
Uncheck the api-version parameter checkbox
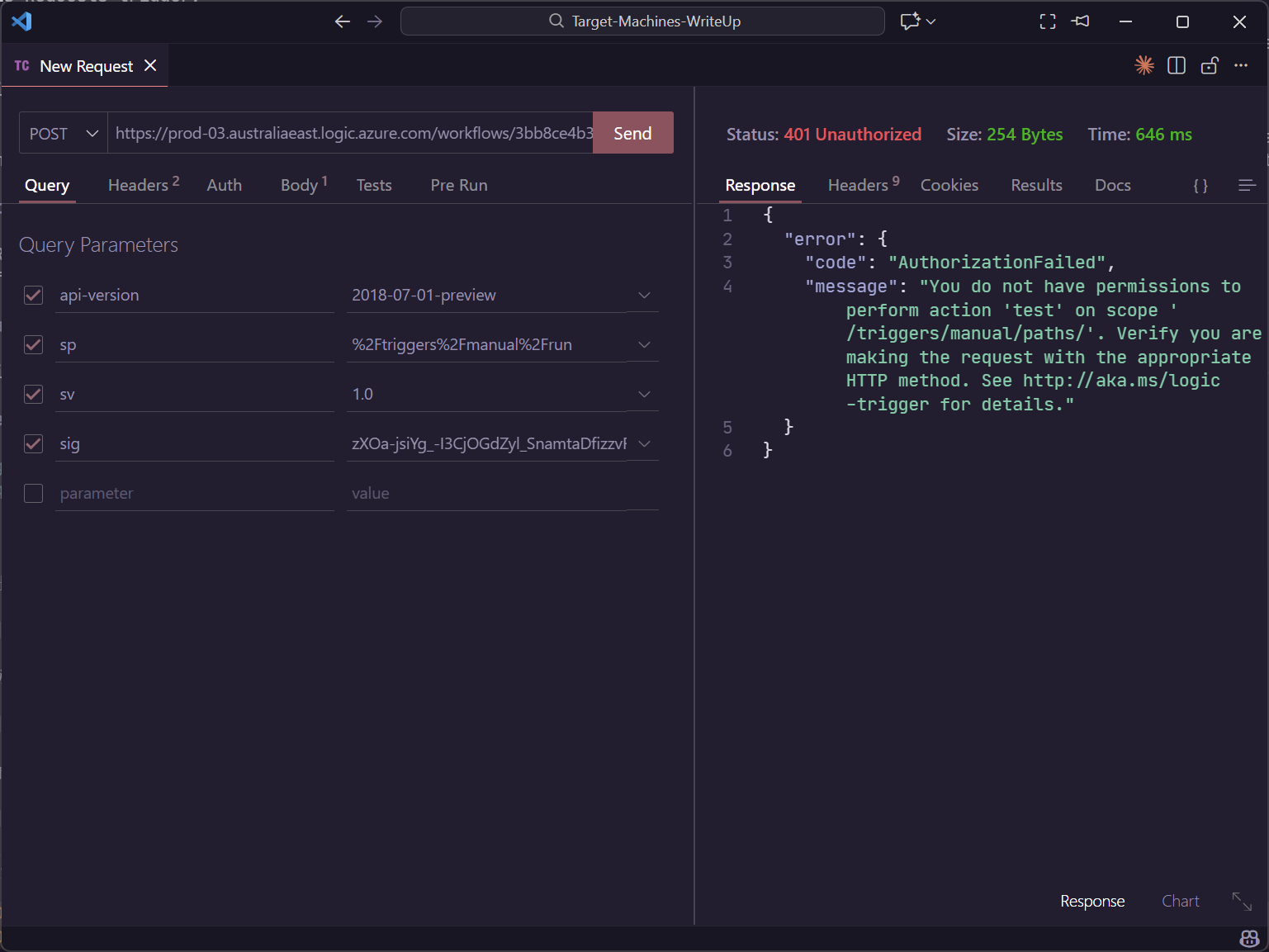(34, 296)
